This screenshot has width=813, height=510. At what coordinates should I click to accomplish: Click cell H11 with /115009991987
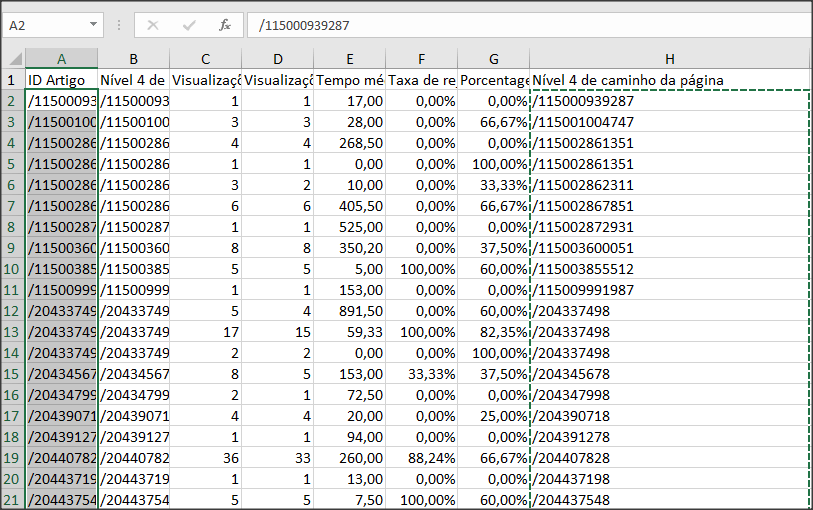point(670,290)
